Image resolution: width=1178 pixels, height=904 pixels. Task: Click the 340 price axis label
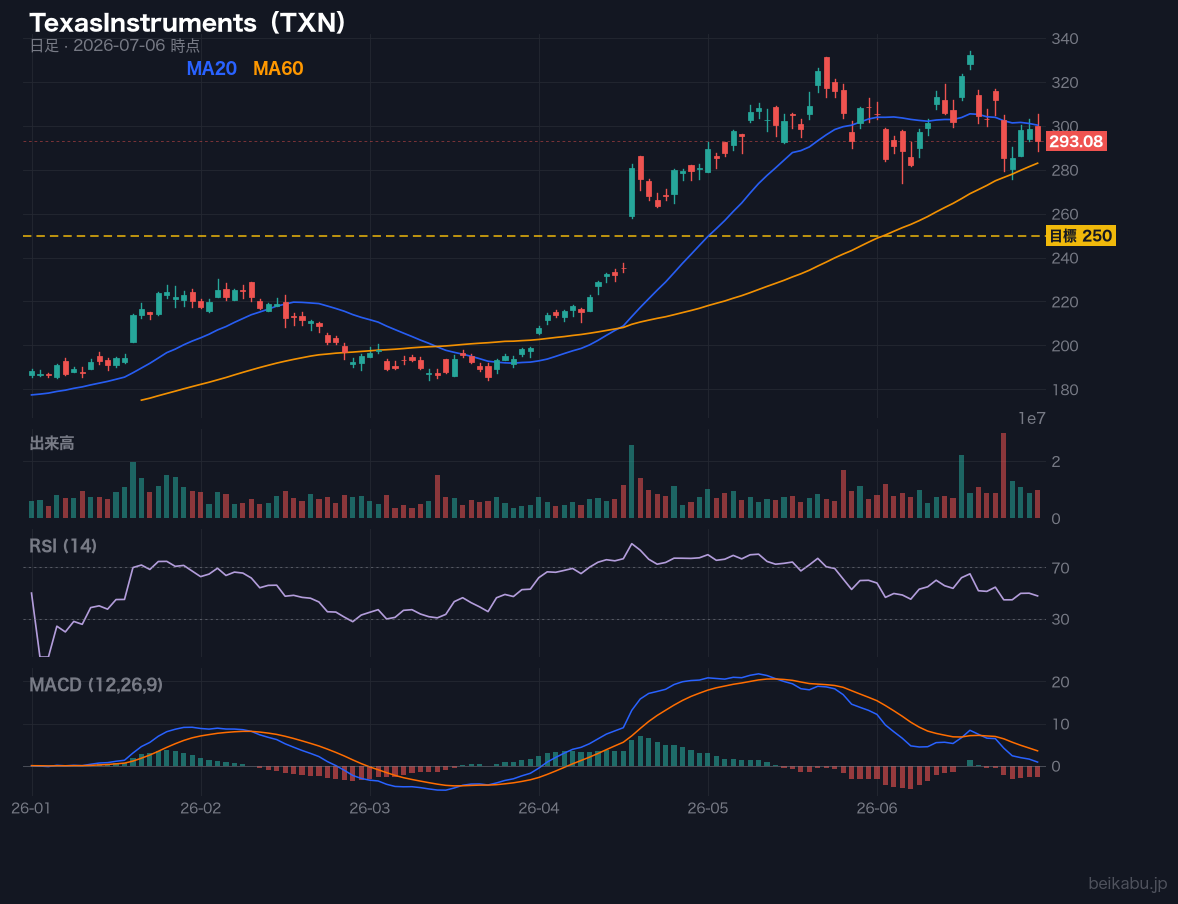click(x=1065, y=38)
